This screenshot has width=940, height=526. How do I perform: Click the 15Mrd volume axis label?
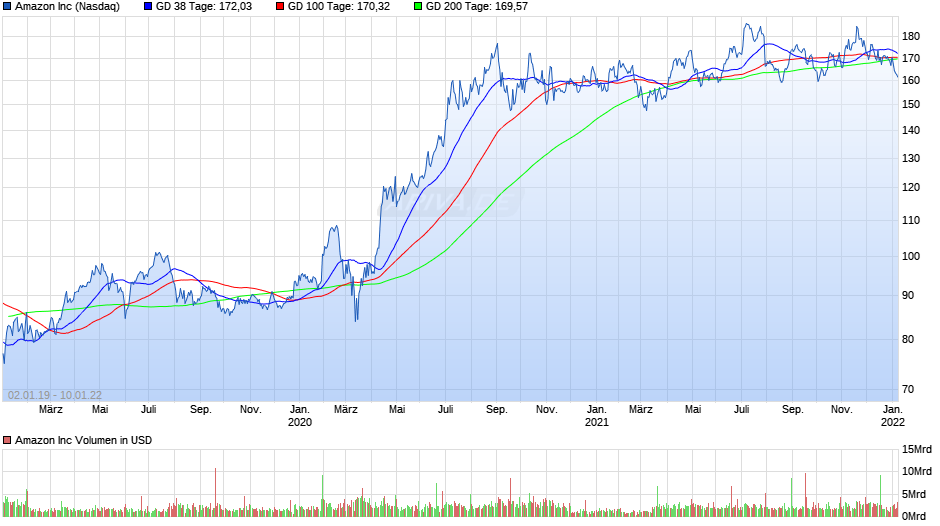coord(917,449)
